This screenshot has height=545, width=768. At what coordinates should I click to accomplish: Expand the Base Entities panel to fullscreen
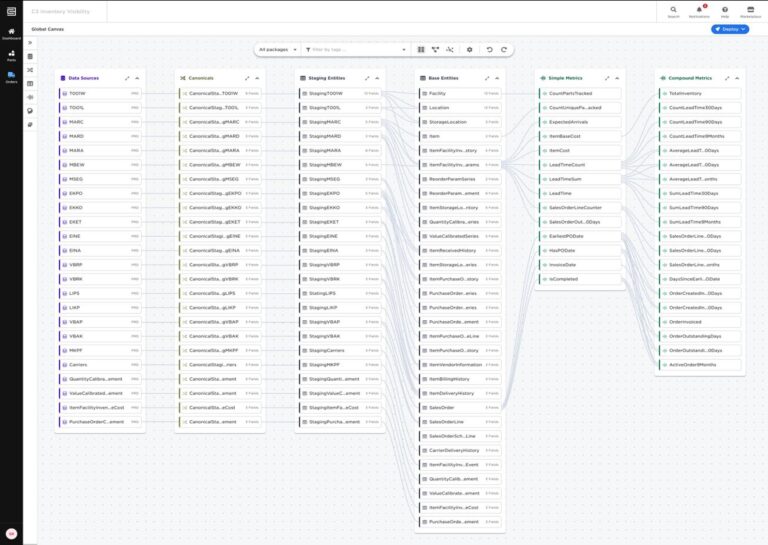487,77
